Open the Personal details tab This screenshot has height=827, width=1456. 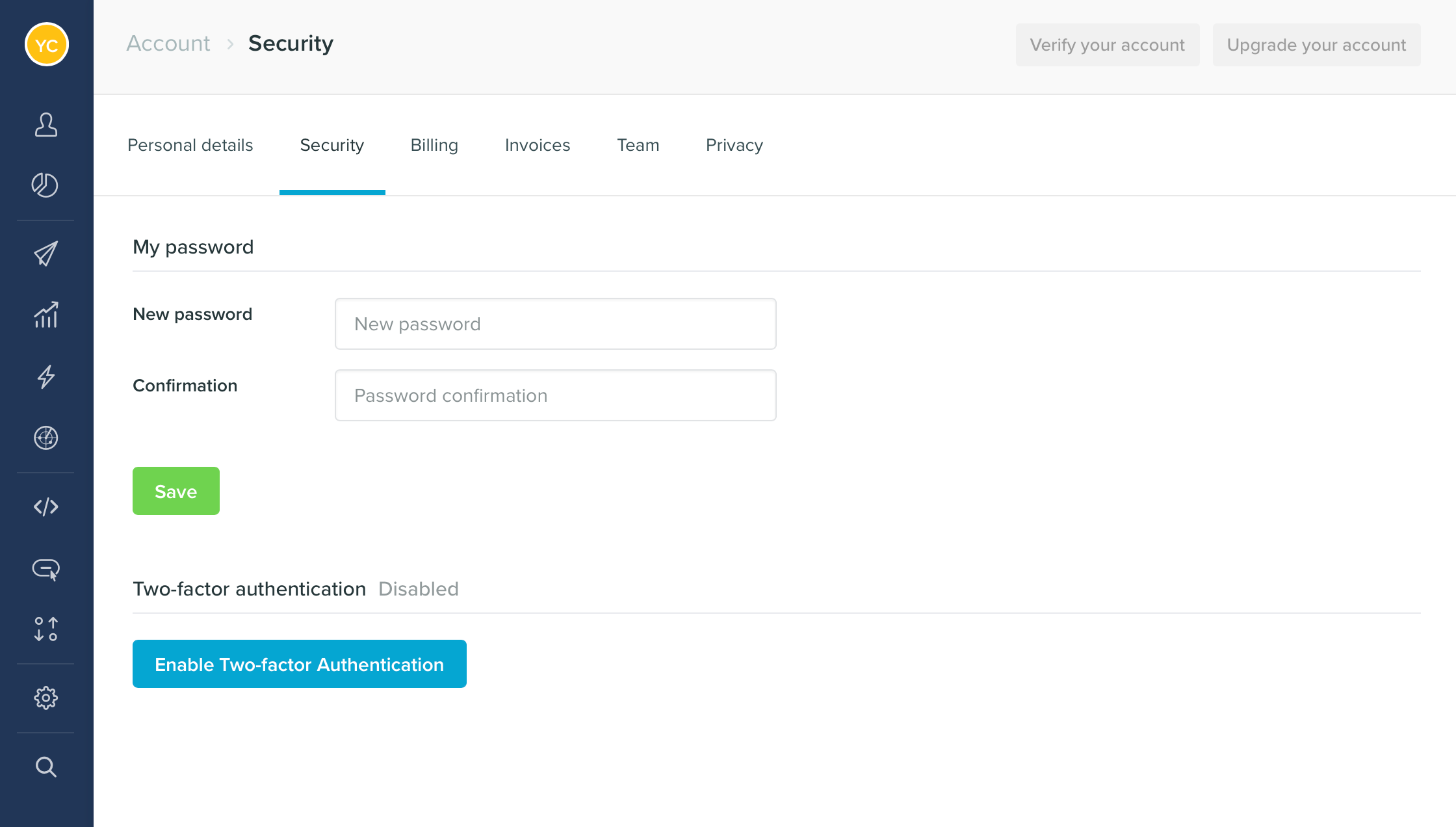pos(190,145)
